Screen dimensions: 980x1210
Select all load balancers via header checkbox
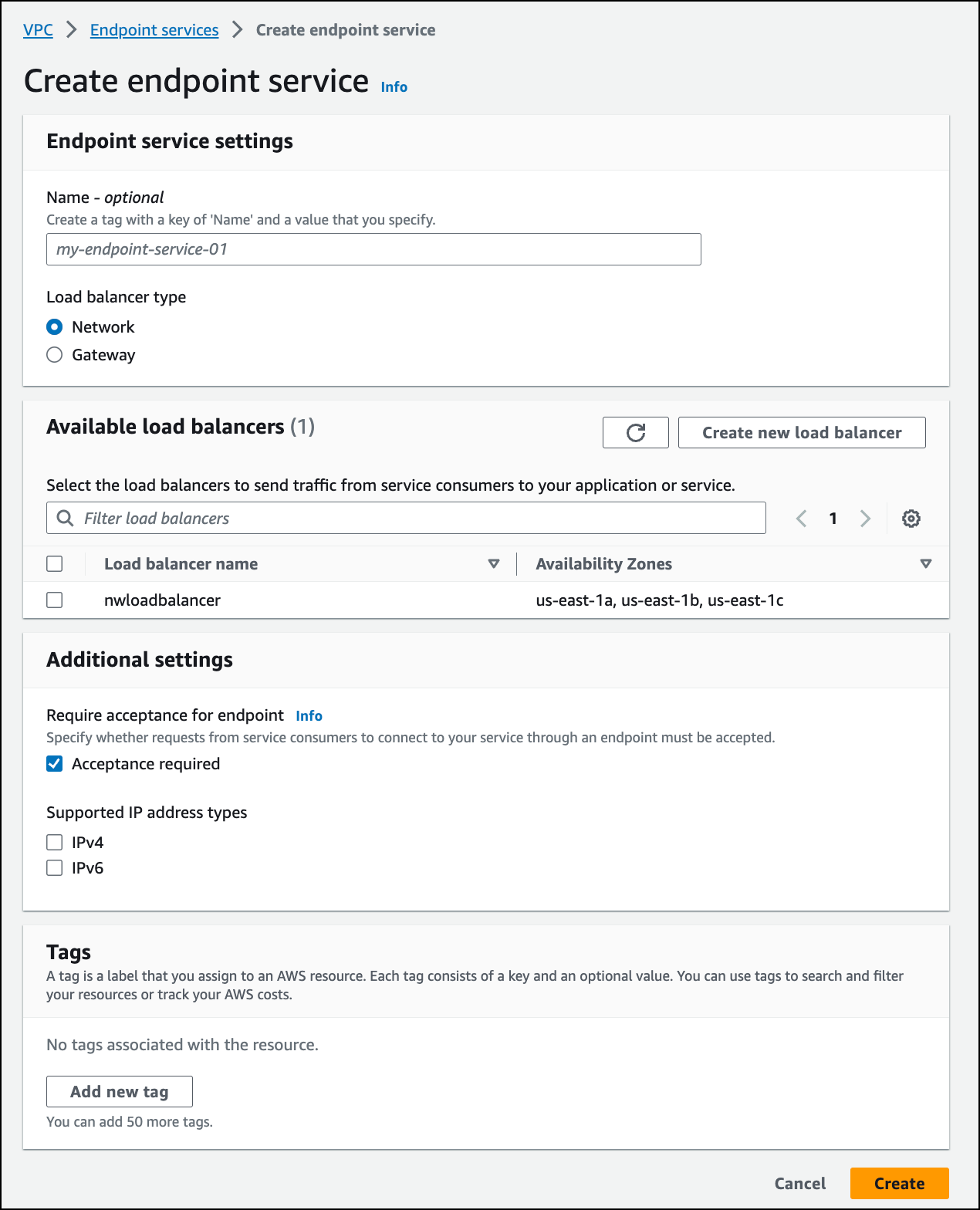tap(54, 563)
